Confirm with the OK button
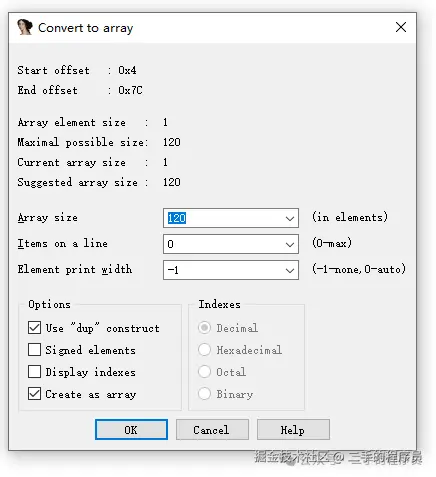Image resolution: width=436 pixels, height=477 pixels. 131,430
